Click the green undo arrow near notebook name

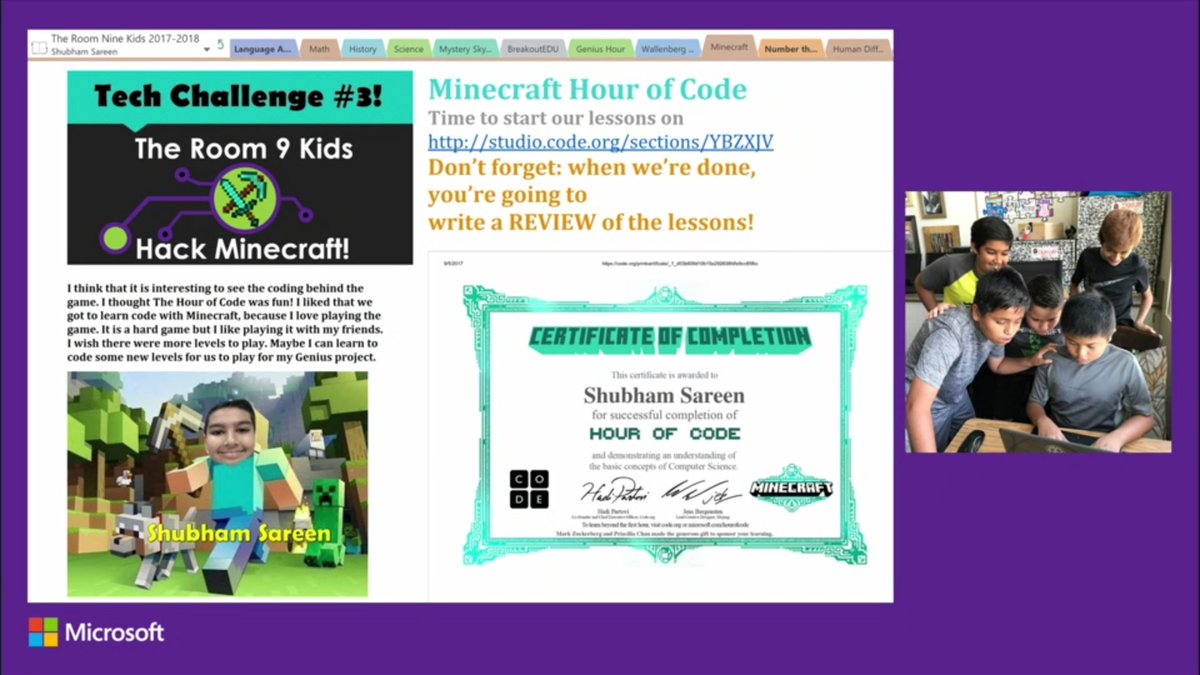pos(221,45)
